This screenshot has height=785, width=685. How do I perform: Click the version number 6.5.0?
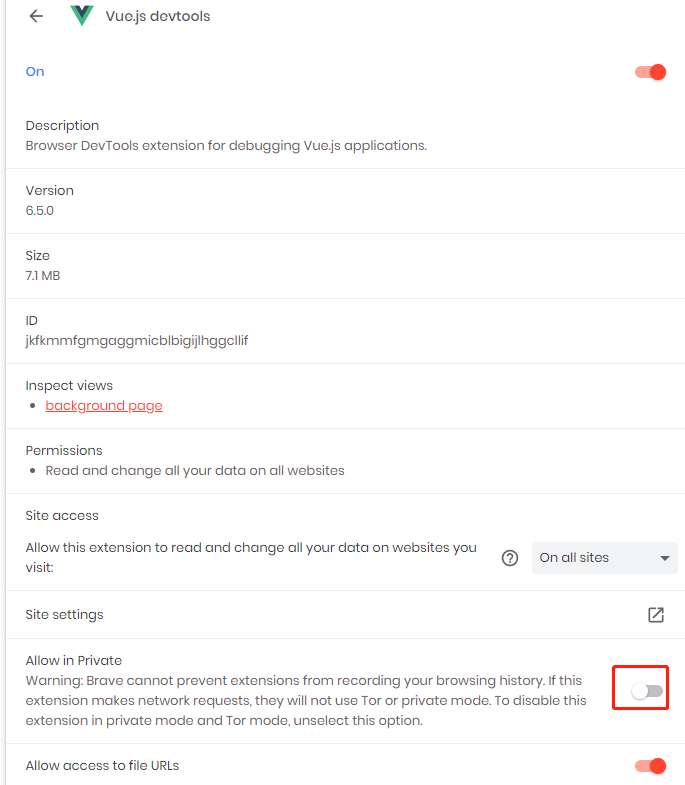[x=40, y=210]
